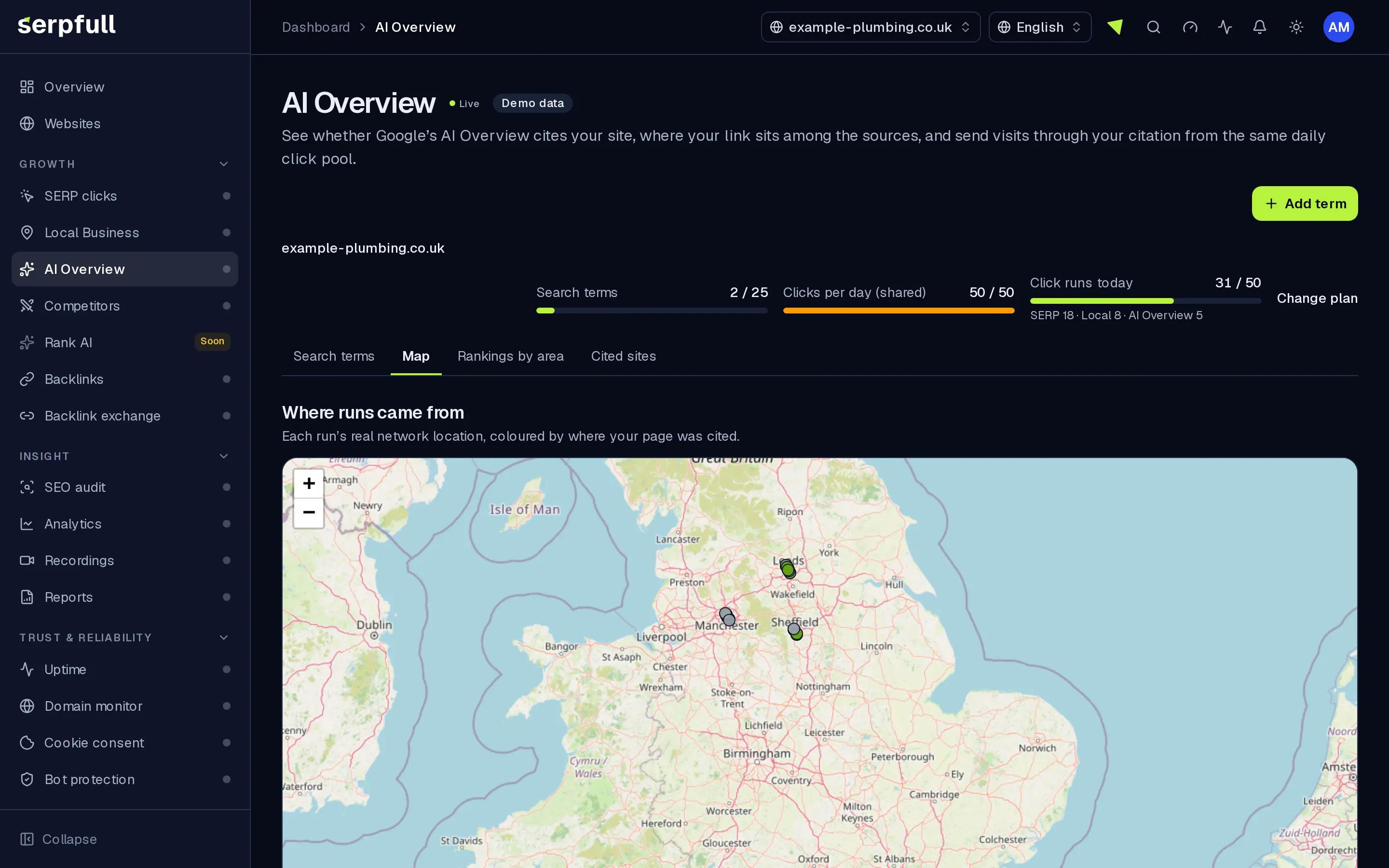The width and height of the screenshot is (1389, 868).
Task: Collapse the INSIGHT section
Action: (224, 456)
